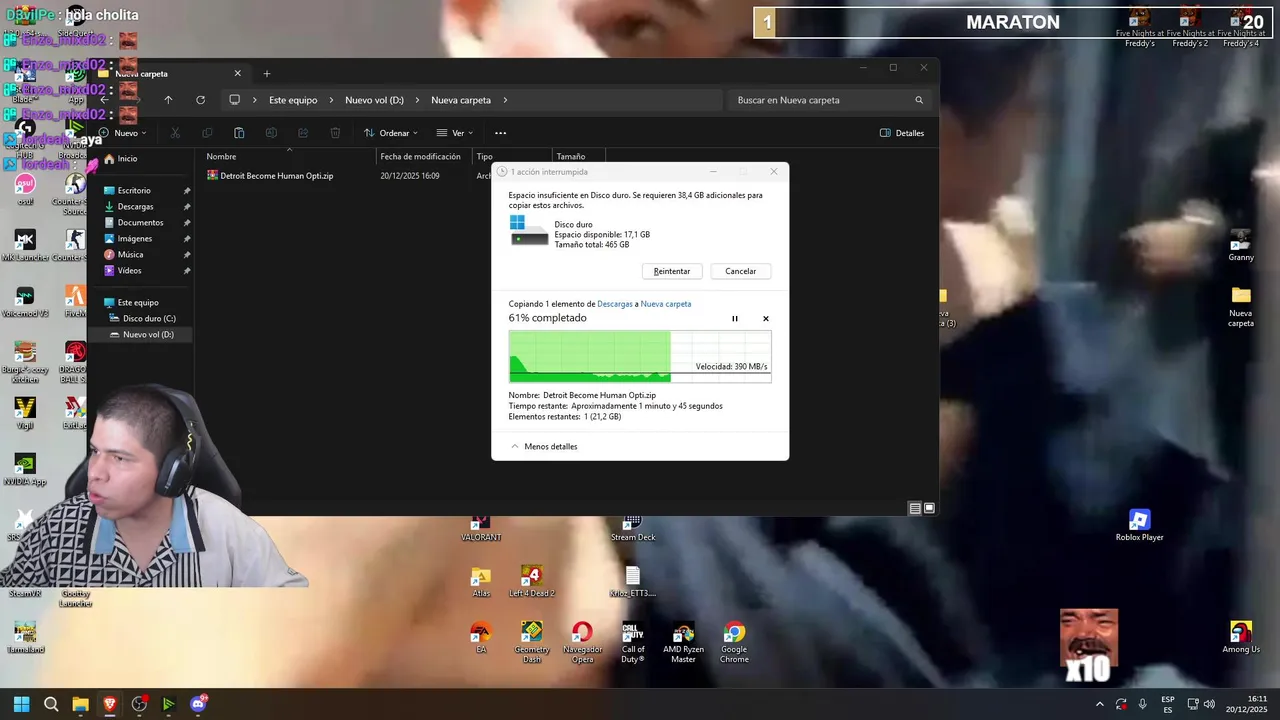
Task: Click Brave browser on the taskbar
Action: 110,704
